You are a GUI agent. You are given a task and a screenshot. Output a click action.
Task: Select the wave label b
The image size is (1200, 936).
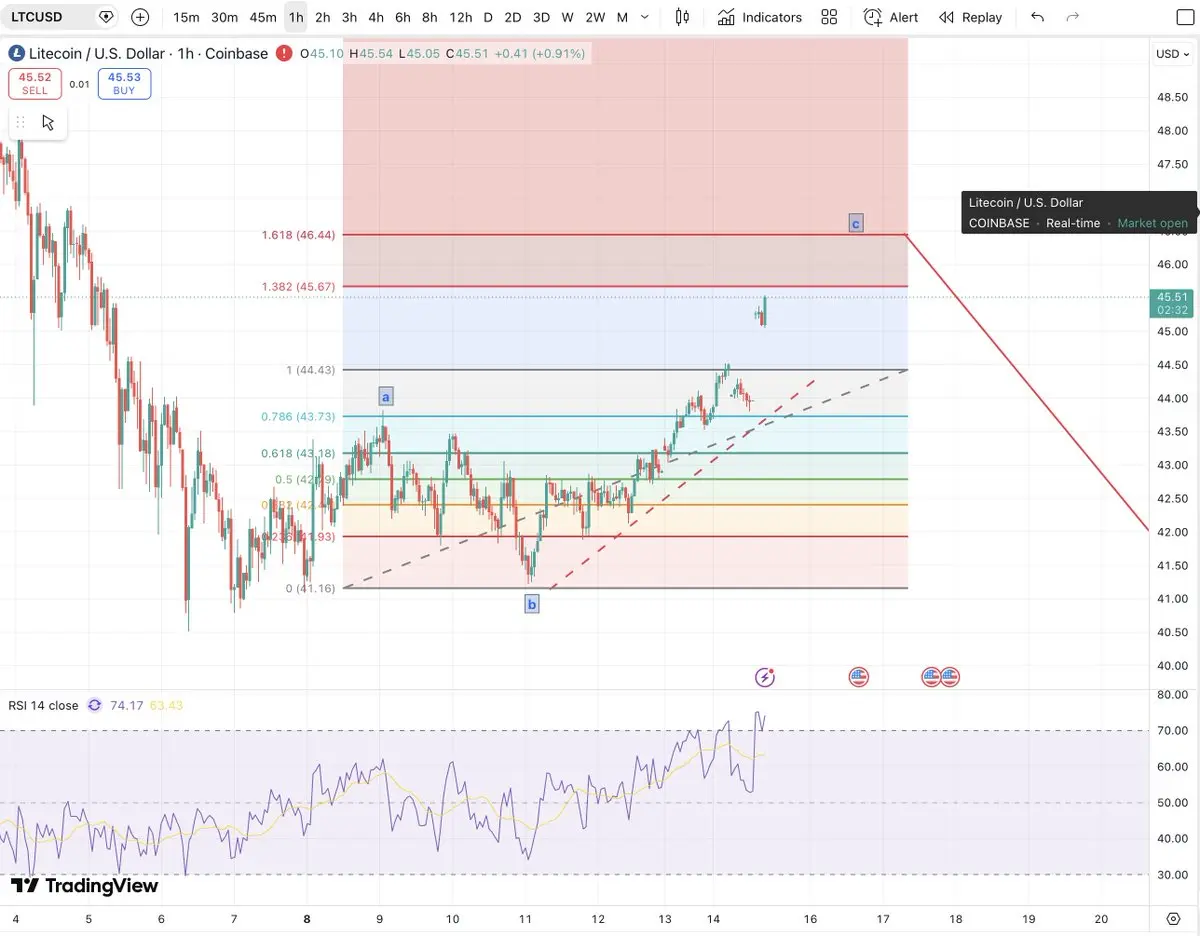[x=532, y=603]
